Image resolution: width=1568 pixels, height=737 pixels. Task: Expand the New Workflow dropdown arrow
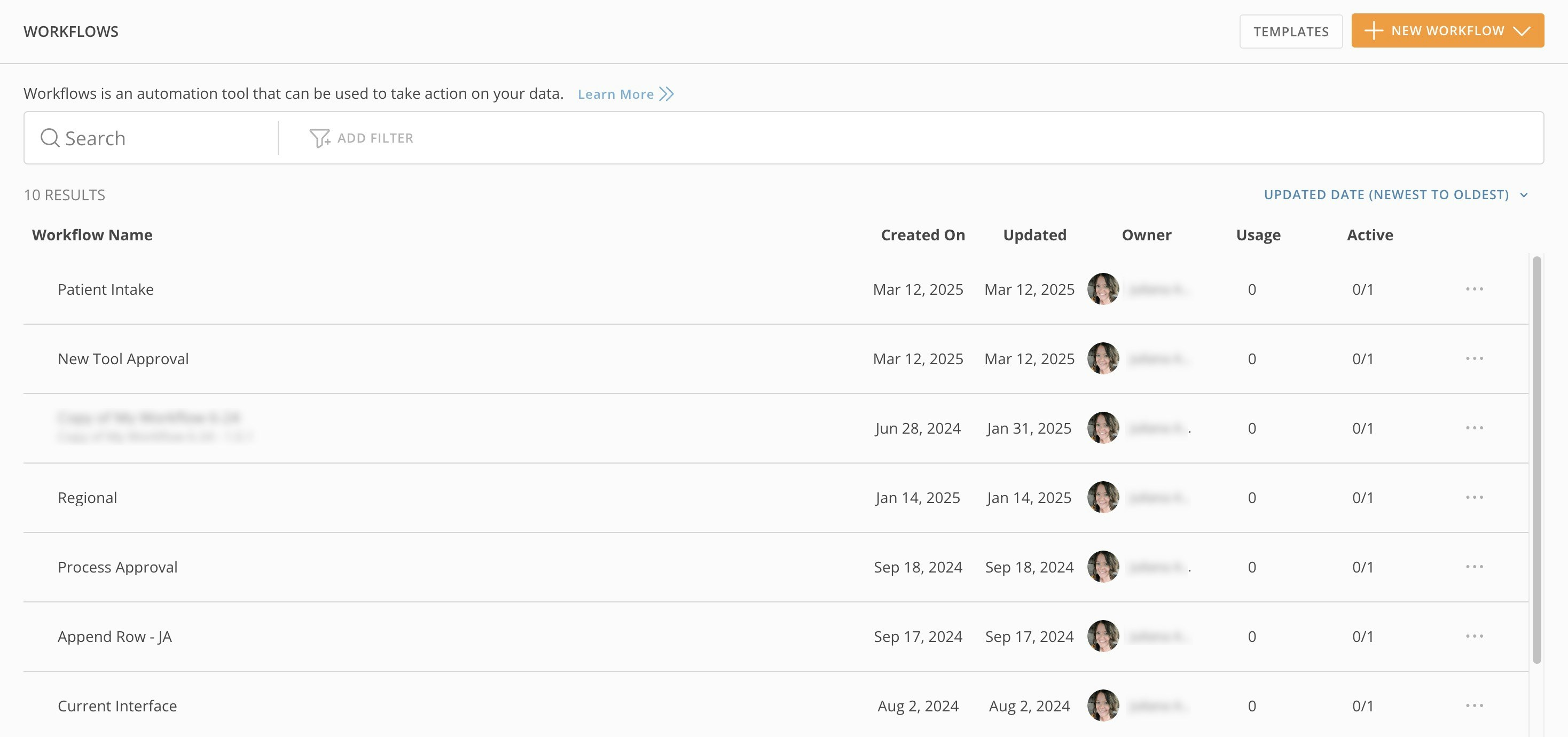pyautogui.click(x=1521, y=31)
